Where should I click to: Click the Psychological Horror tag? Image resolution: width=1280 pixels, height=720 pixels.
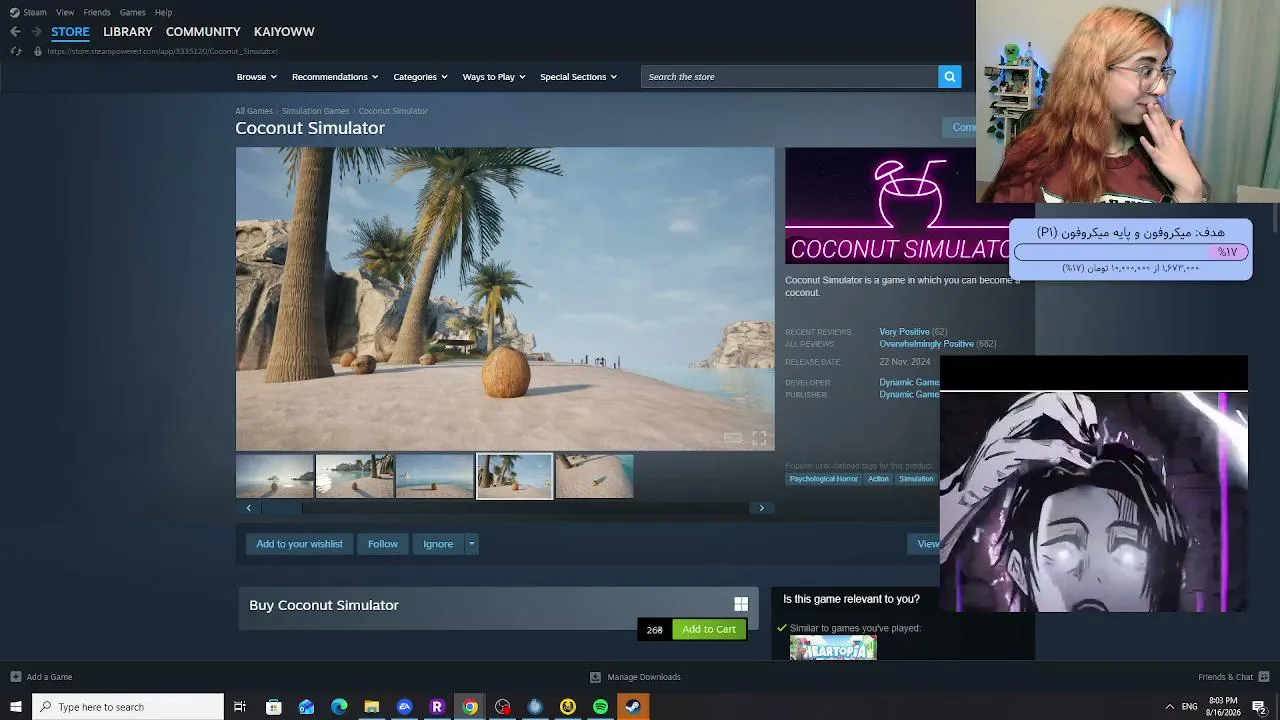824,479
